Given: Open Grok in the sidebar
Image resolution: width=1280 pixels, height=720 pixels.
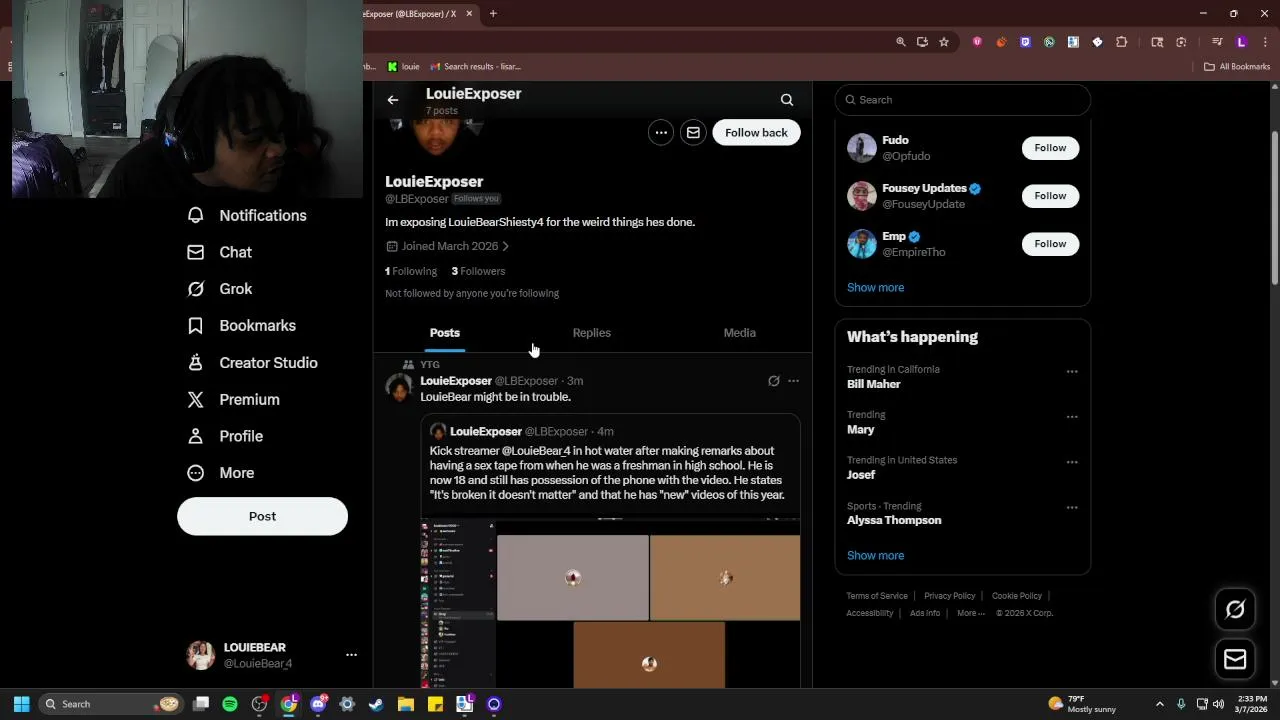Looking at the screenshot, I should [x=221, y=289].
